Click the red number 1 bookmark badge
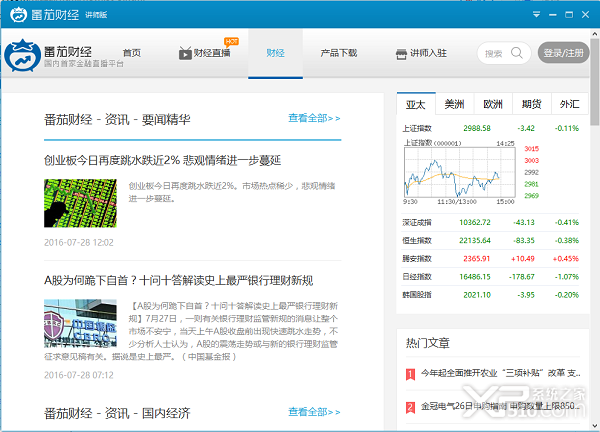The width and height of the screenshot is (600, 432). coord(410,374)
